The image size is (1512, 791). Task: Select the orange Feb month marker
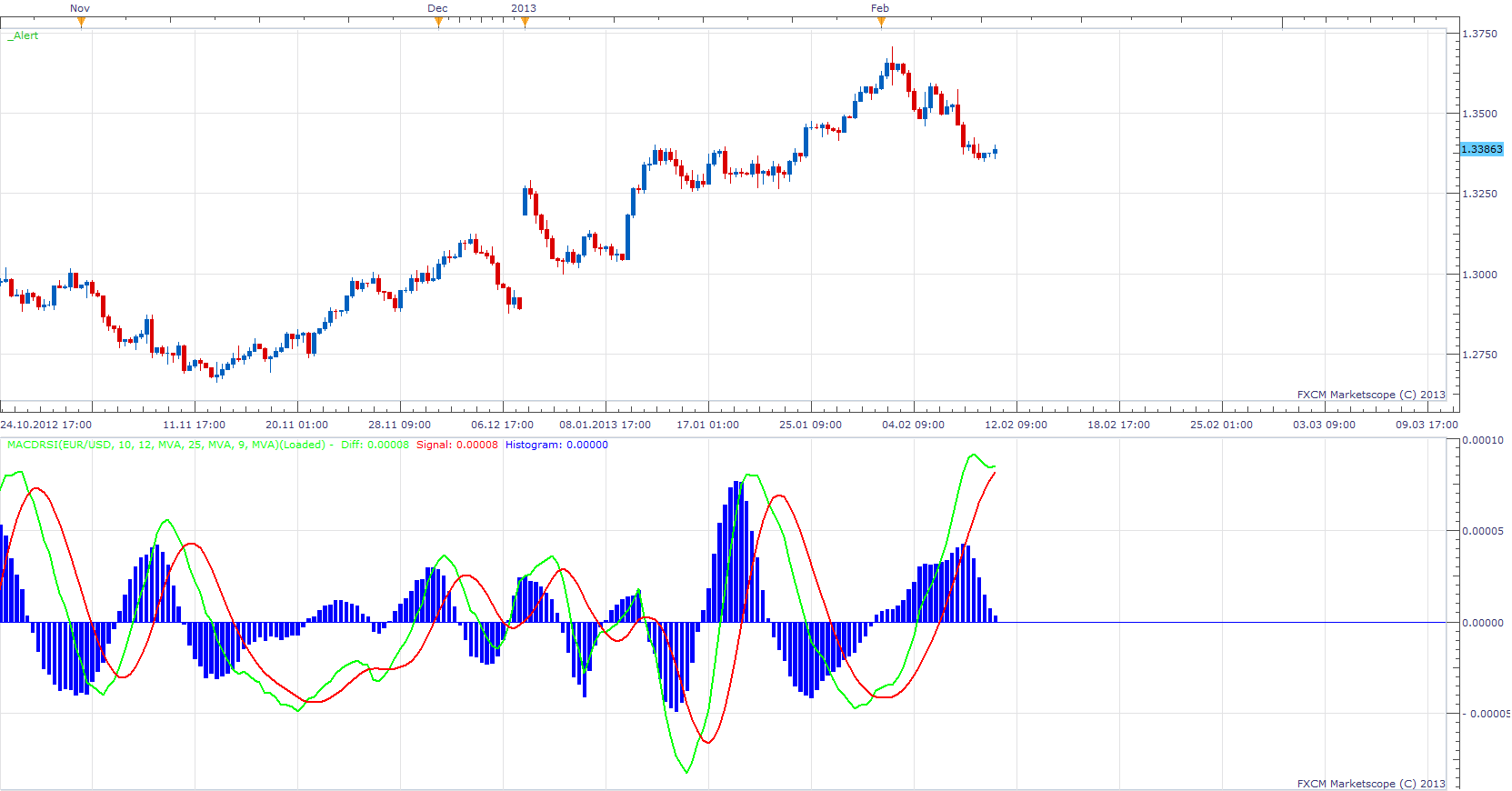click(x=881, y=23)
